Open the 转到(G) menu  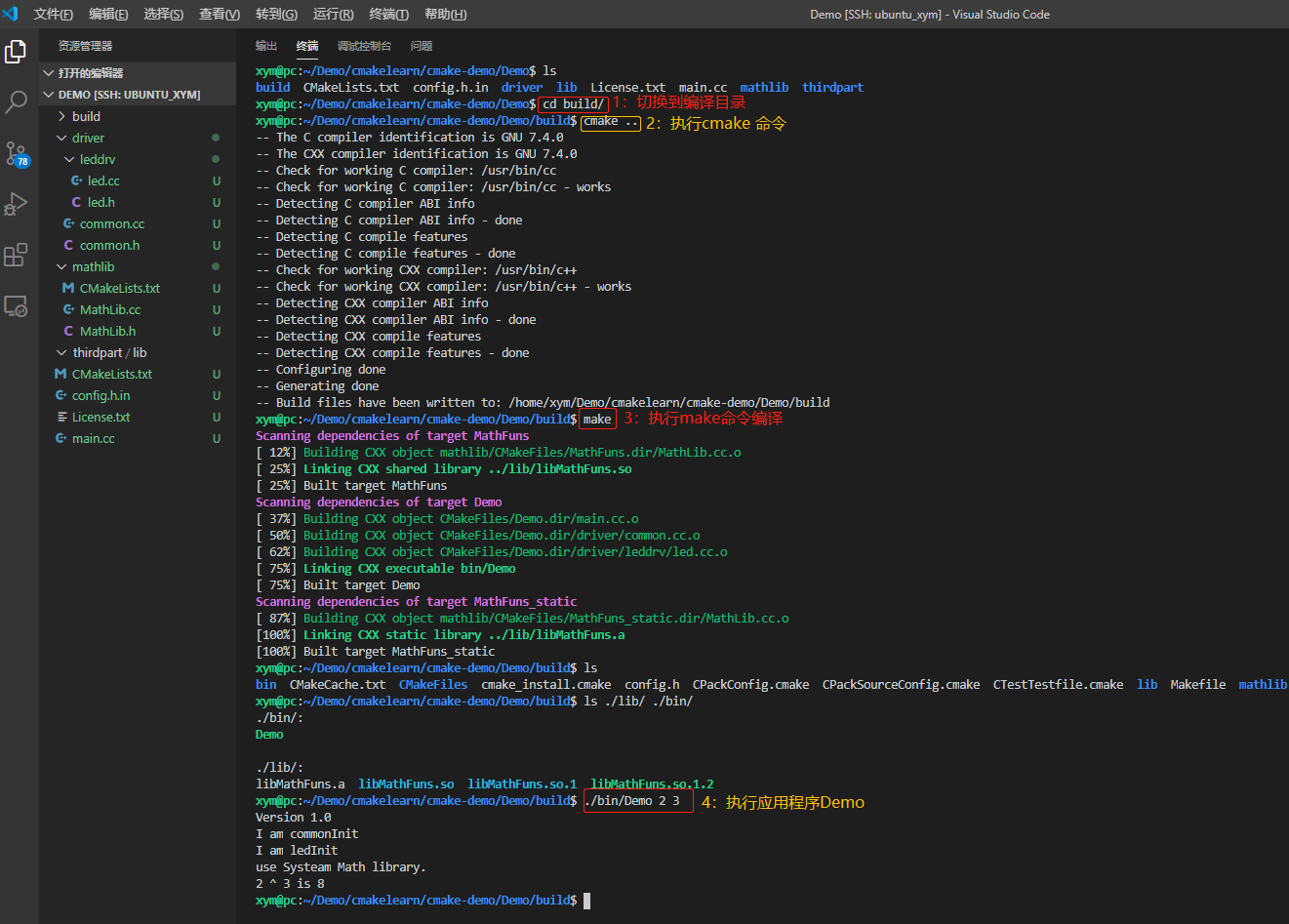point(277,14)
